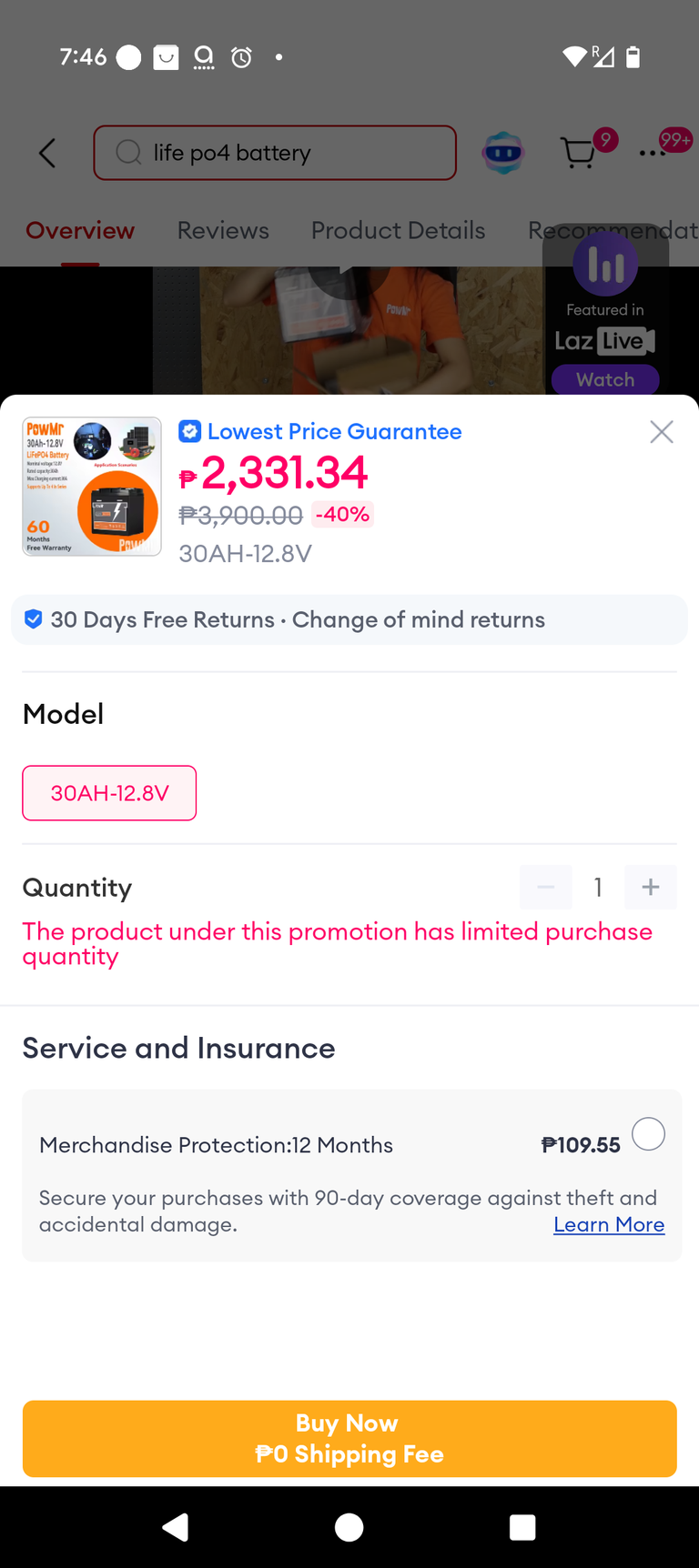Switch to the Reviews tab

(x=223, y=230)
